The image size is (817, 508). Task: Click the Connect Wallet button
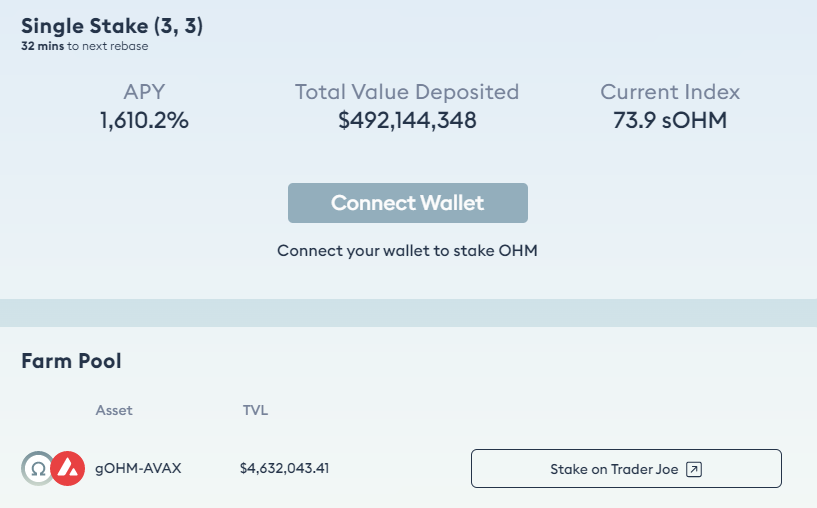tap(407, 203)
